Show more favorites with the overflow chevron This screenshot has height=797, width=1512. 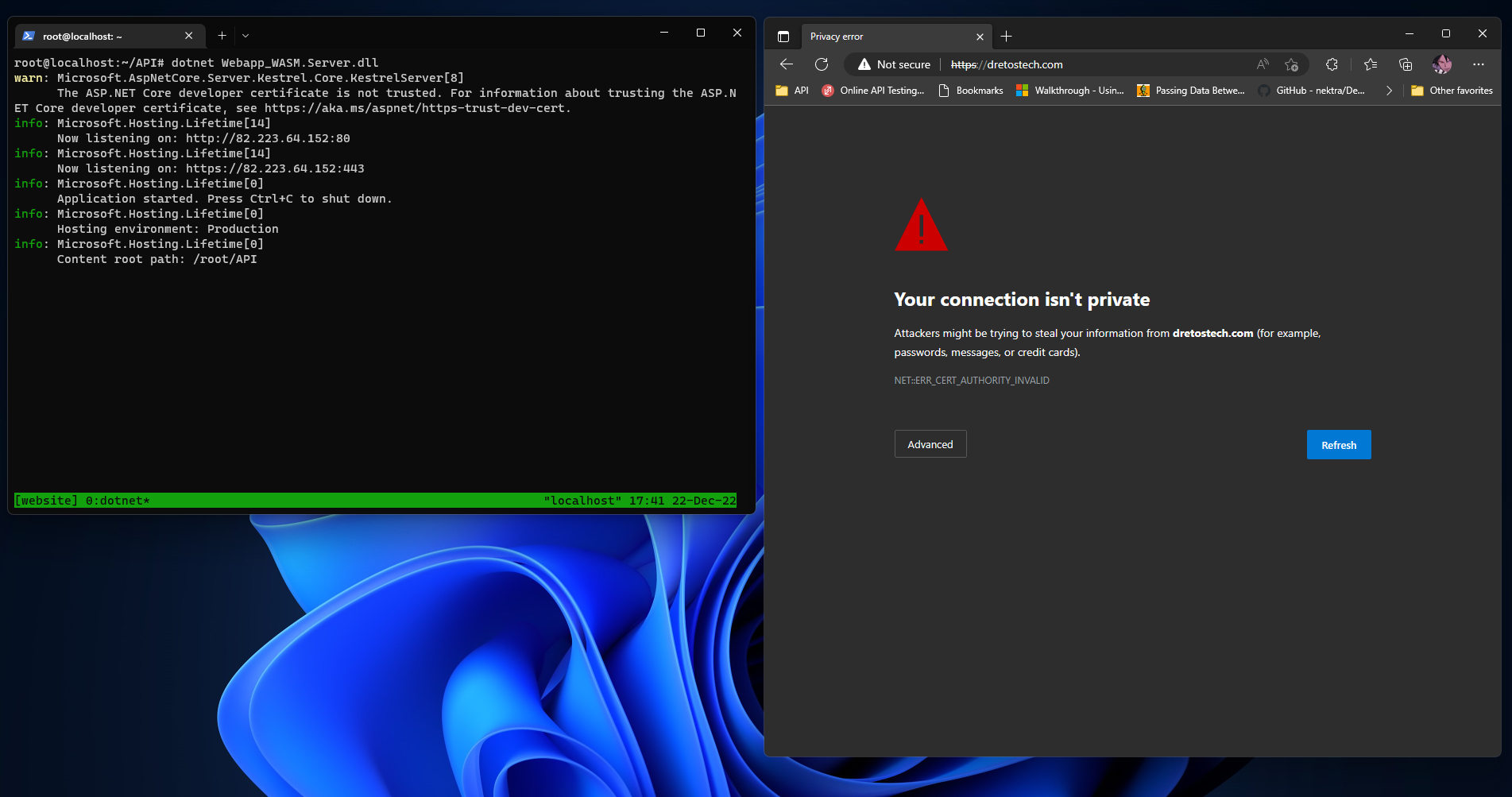pyautogui.click(x=1389, y=91)
